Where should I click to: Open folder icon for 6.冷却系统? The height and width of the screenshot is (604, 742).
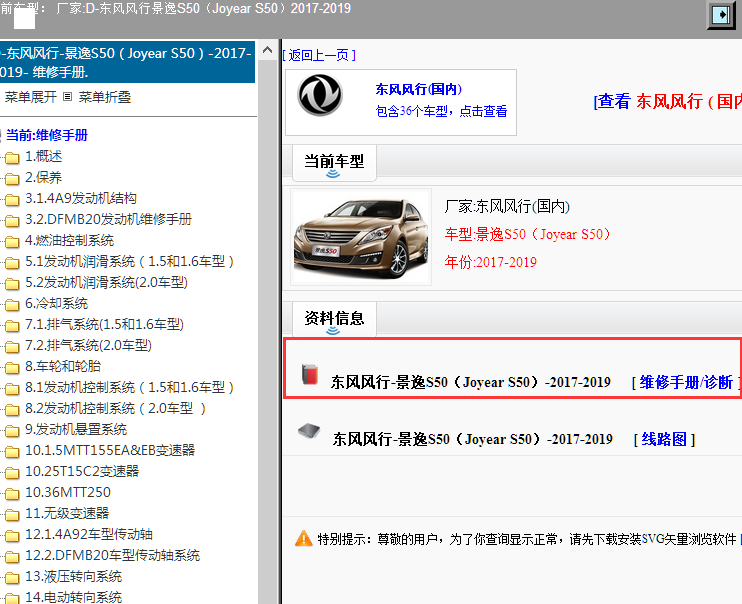click(12, 305)
